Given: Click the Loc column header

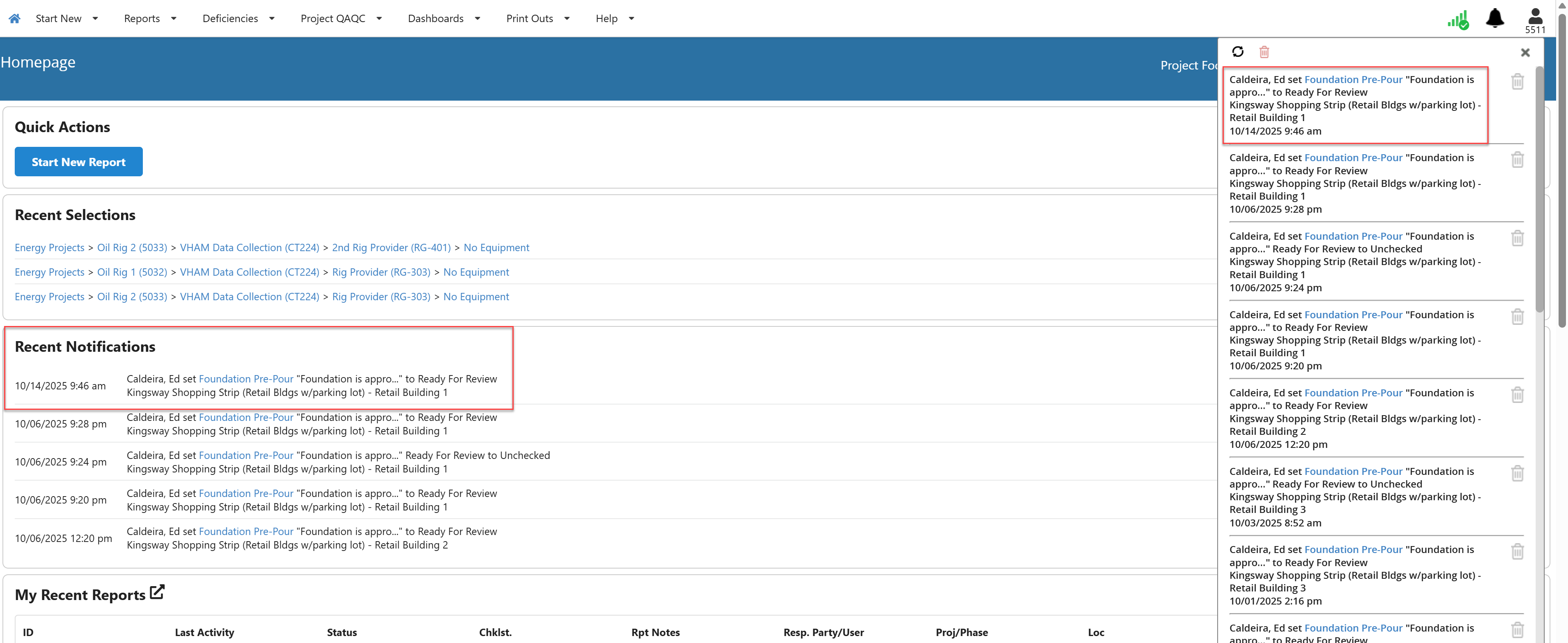Looking at the screenshot, I should click(x=1096, y=633).
